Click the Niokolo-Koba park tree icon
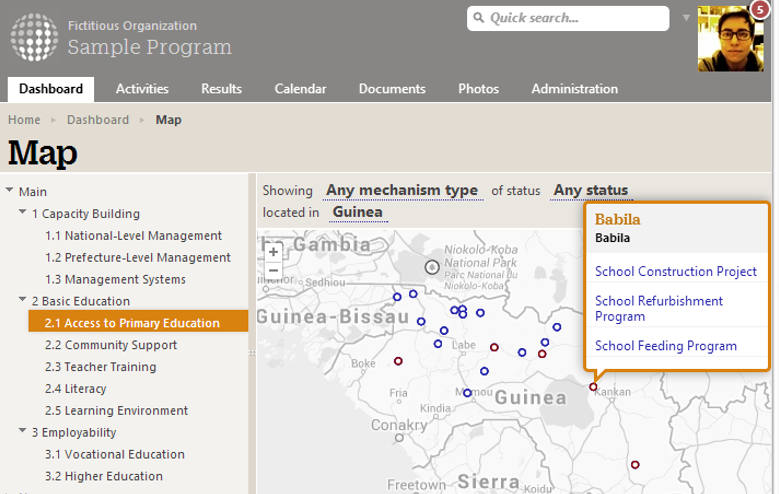 (x=432, y=267)
